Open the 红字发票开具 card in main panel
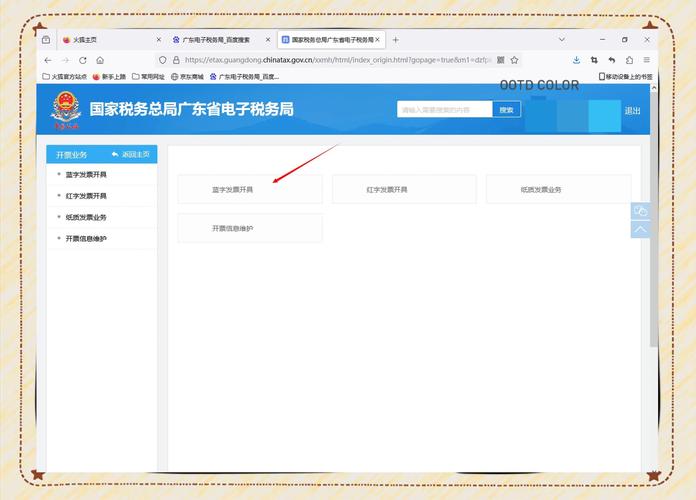The width and height of the screenshot is (696, 500). click(404, 190)
